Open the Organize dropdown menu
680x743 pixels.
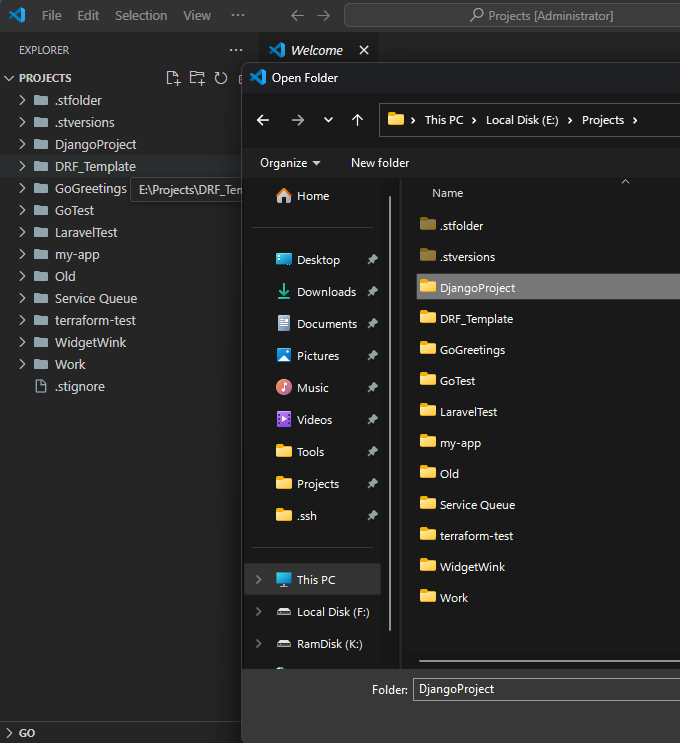[290, 163]
